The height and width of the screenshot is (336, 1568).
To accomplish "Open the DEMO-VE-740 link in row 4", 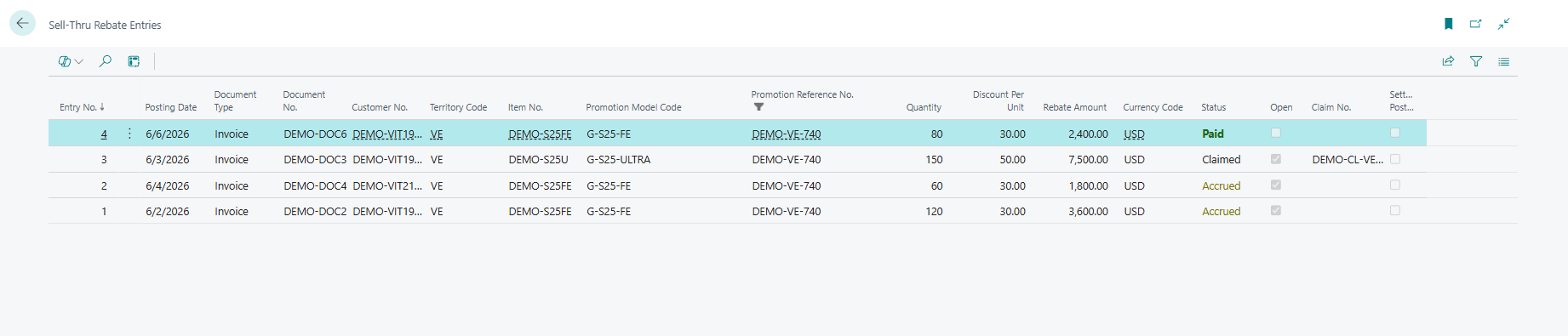I will point(787,134).
